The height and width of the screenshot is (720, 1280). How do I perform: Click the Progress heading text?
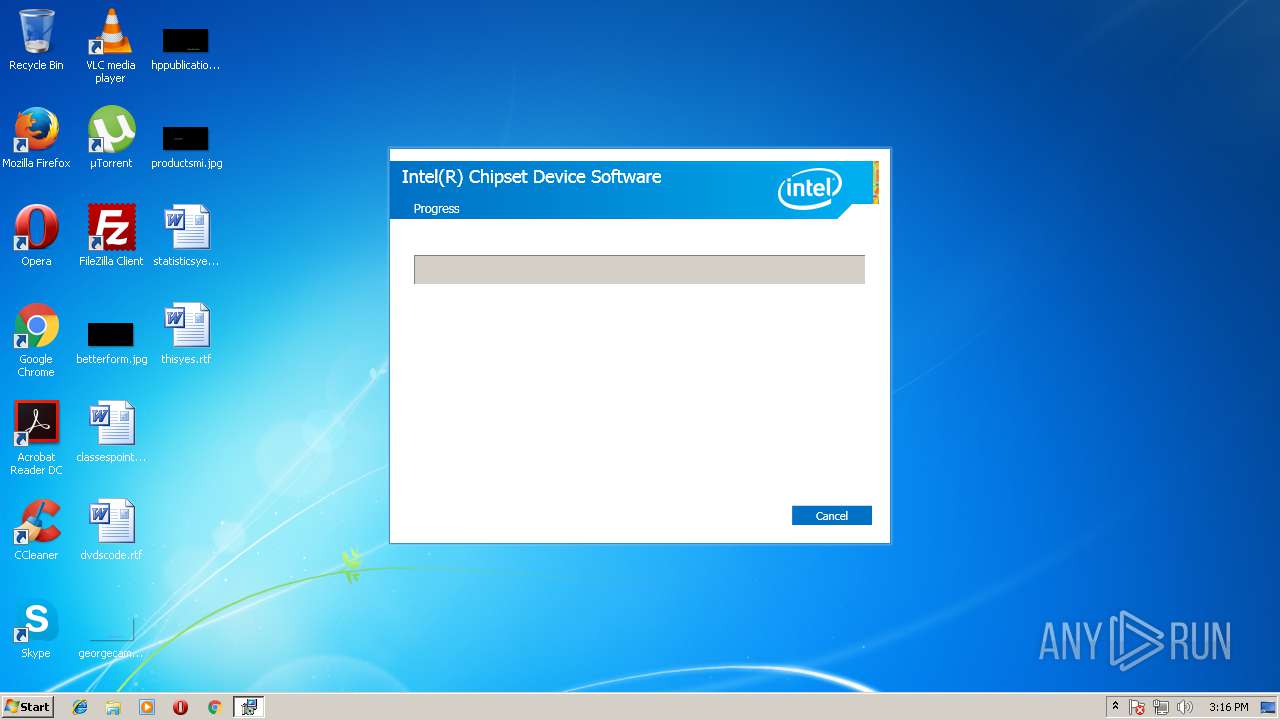click(x=436, y=209)
